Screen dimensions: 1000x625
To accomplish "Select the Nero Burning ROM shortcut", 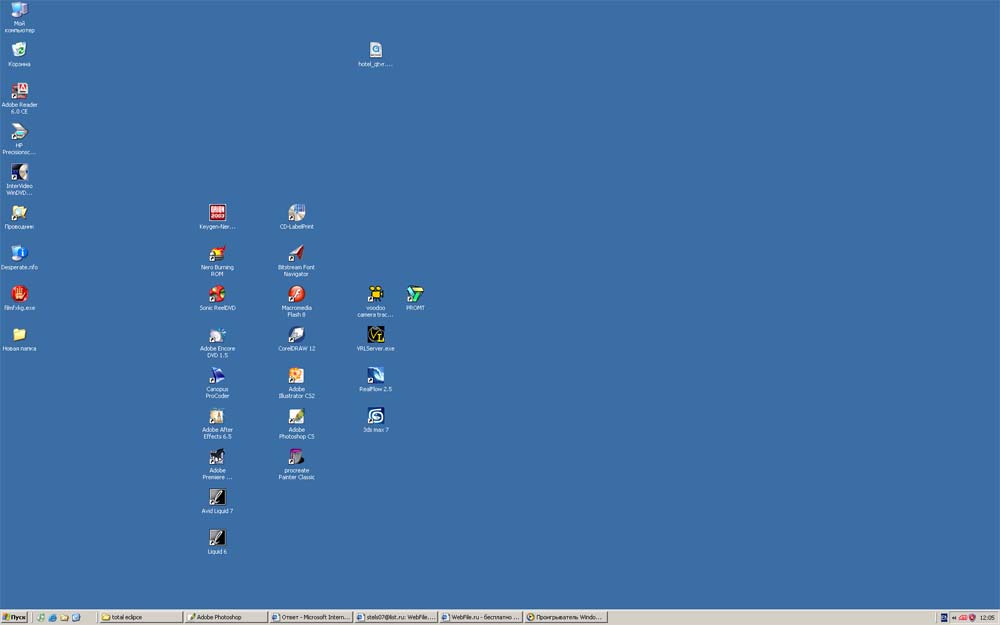I will 217,253.
